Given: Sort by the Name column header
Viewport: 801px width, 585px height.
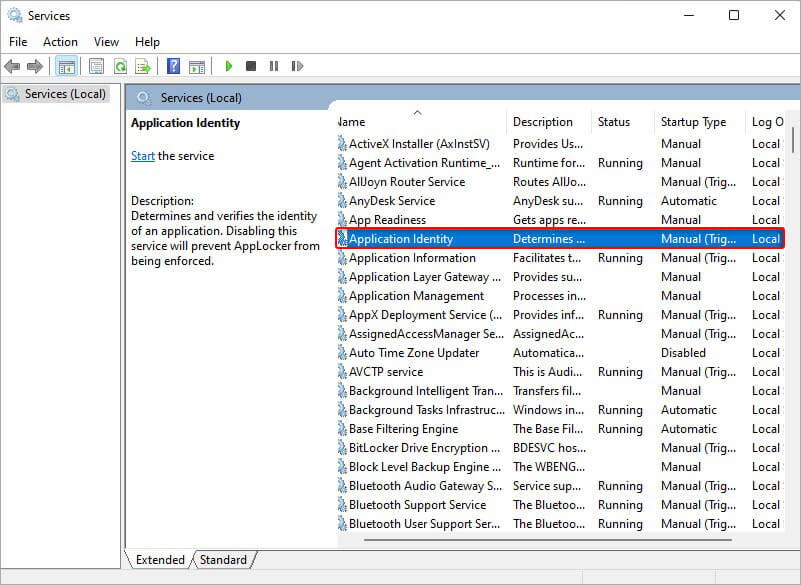Looking at the screenshot, I should (x=421, y=122).
